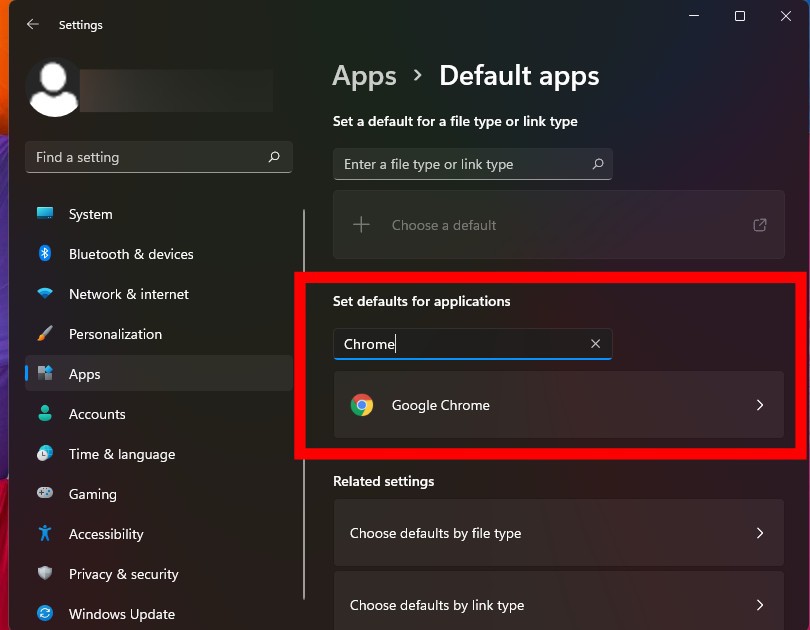The image size is (810, 630).
Task: Click the Choose a default card
Action: pyautogui.click(x=558, y=225)
